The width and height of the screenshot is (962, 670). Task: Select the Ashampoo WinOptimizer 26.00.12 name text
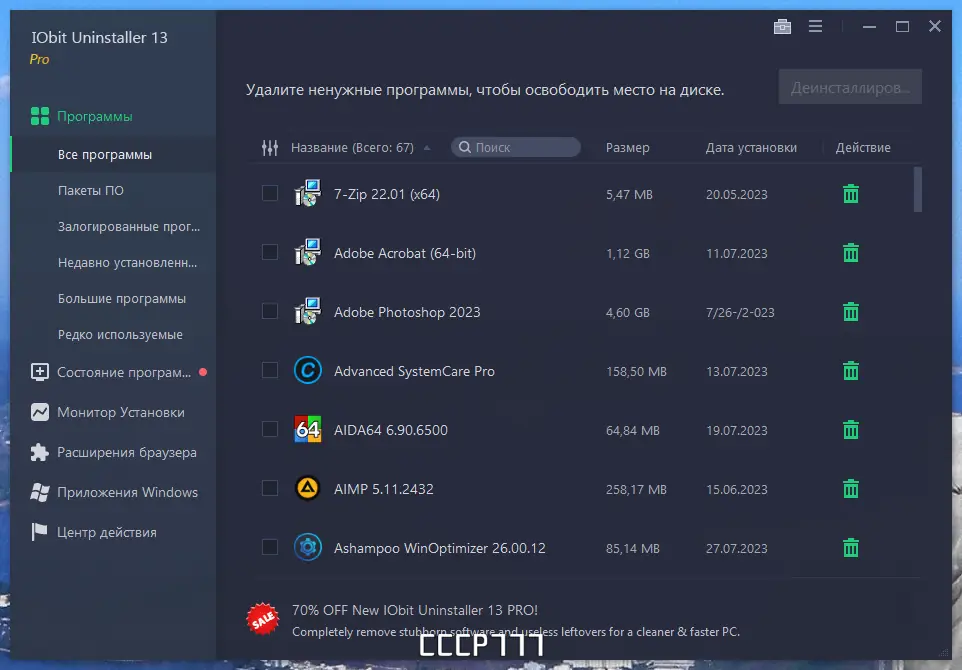point(439,548)
